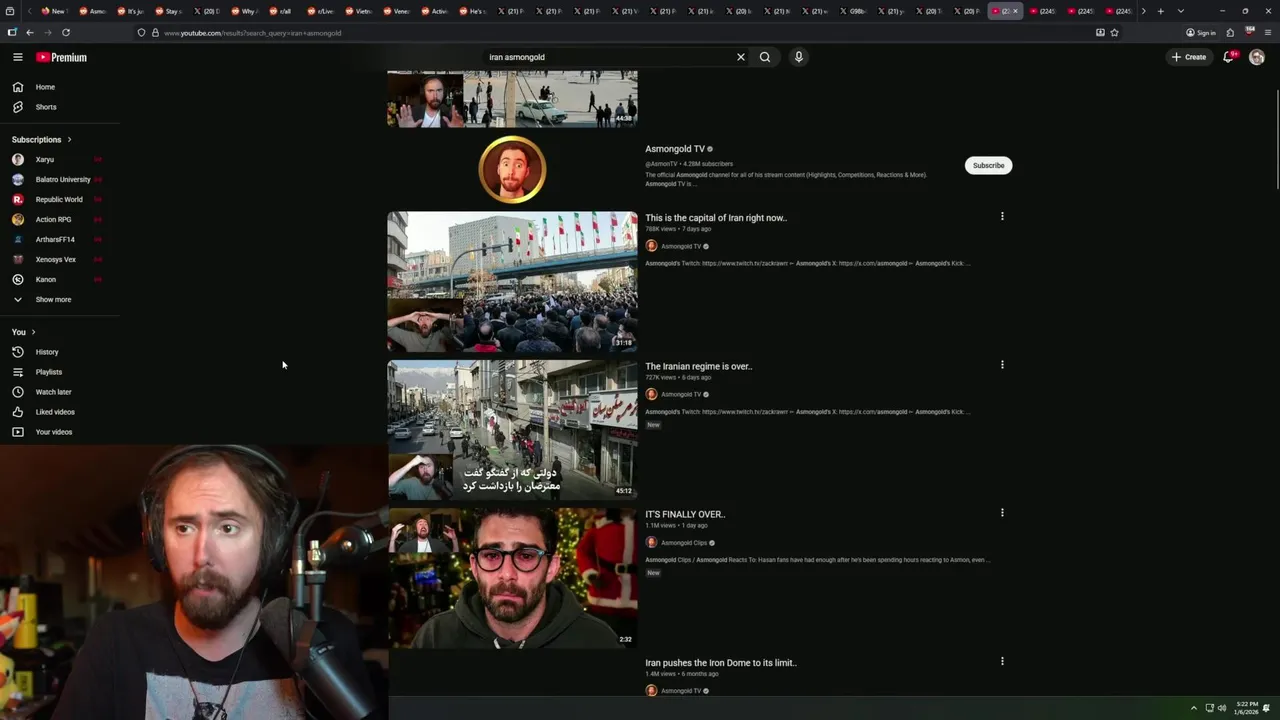Click the browser extensions icon
Viewport: 1280px width, 720px height.
click(x=1230, y=32)
